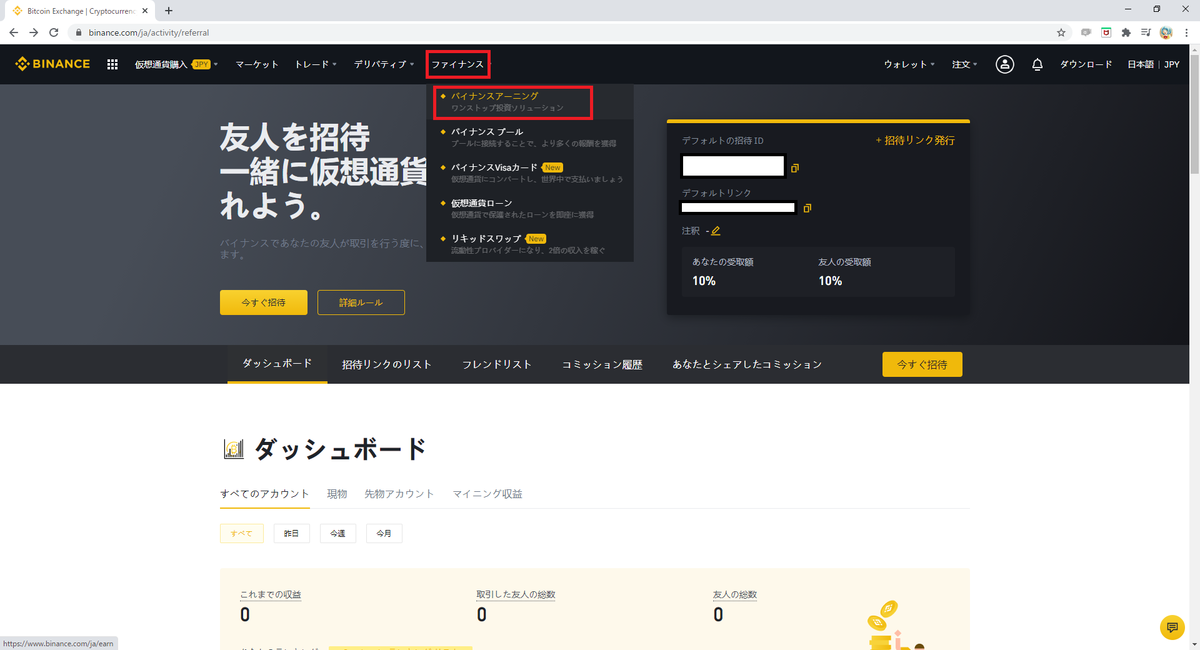Expand the デリバティブ dropdown menu
This screenshot has height=650, width=1200.
tap(384, 64)
